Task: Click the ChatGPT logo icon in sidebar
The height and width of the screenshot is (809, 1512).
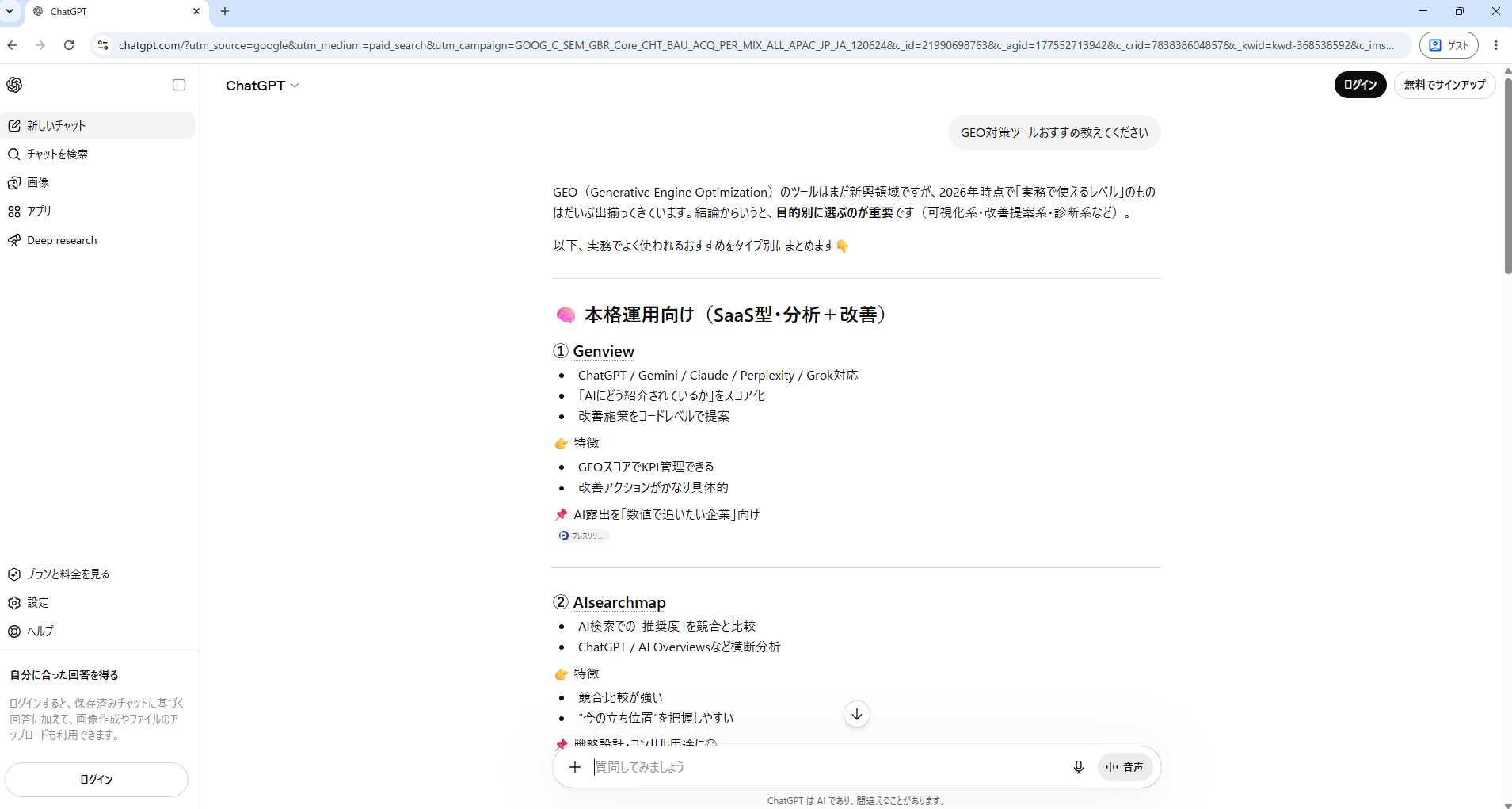Action: pos(14,85)
